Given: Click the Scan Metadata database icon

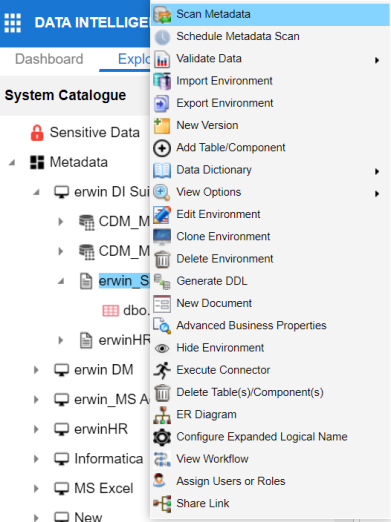Looking at the screenshot, I should click(162, 14).
